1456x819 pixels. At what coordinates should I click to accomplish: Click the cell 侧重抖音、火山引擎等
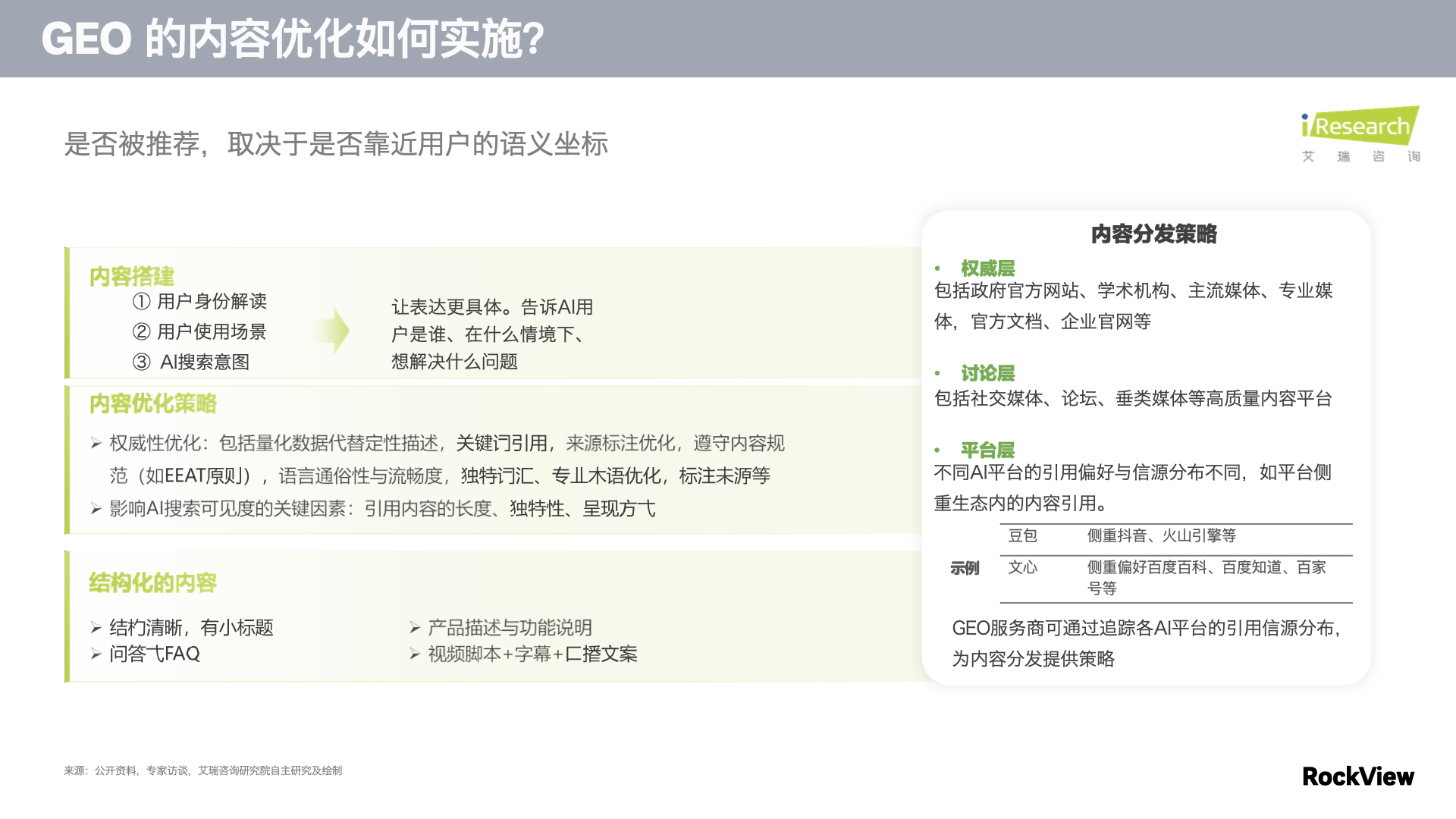[x=1162, y=535]
